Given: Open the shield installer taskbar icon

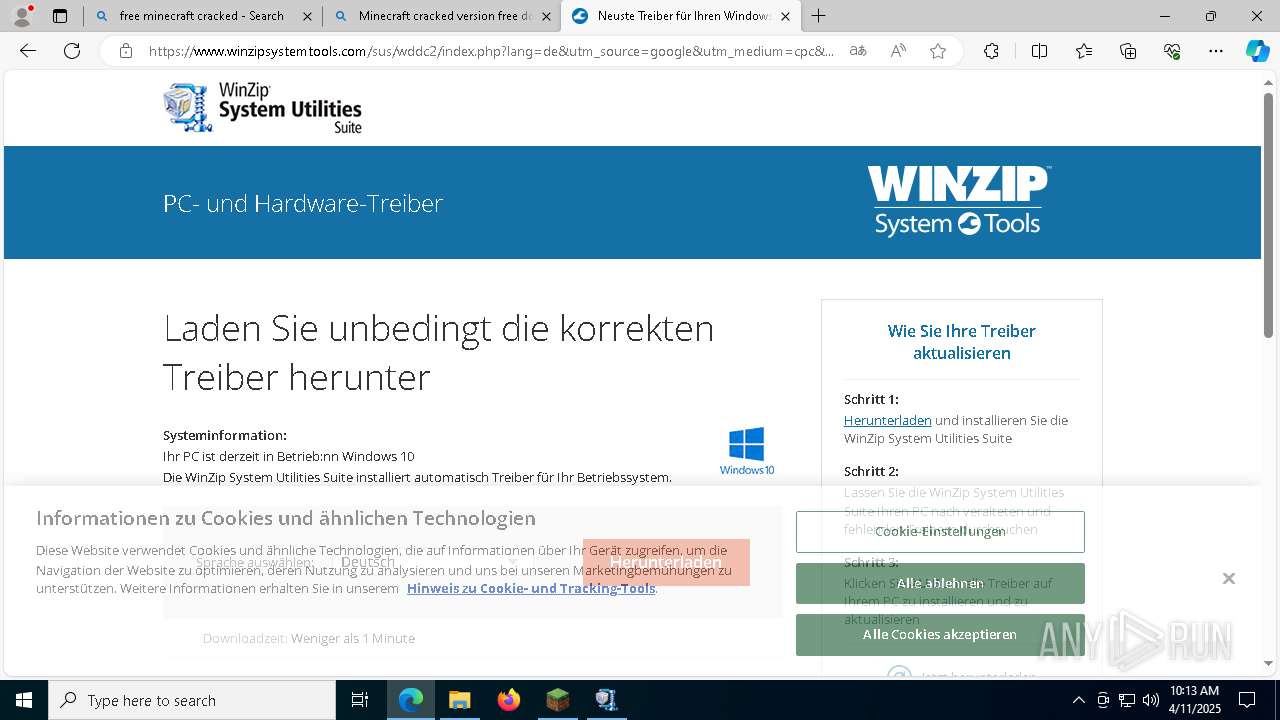Looking at the screenshot, I should click(606, 700).
